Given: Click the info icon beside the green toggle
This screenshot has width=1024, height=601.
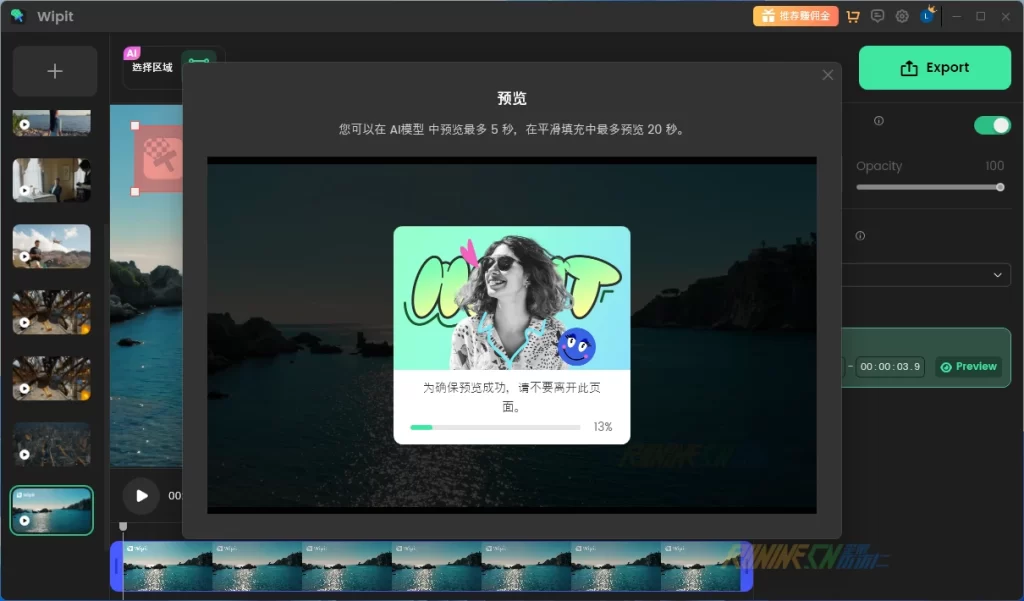Looking at the screenshot, I should click(x=879, y=121).
